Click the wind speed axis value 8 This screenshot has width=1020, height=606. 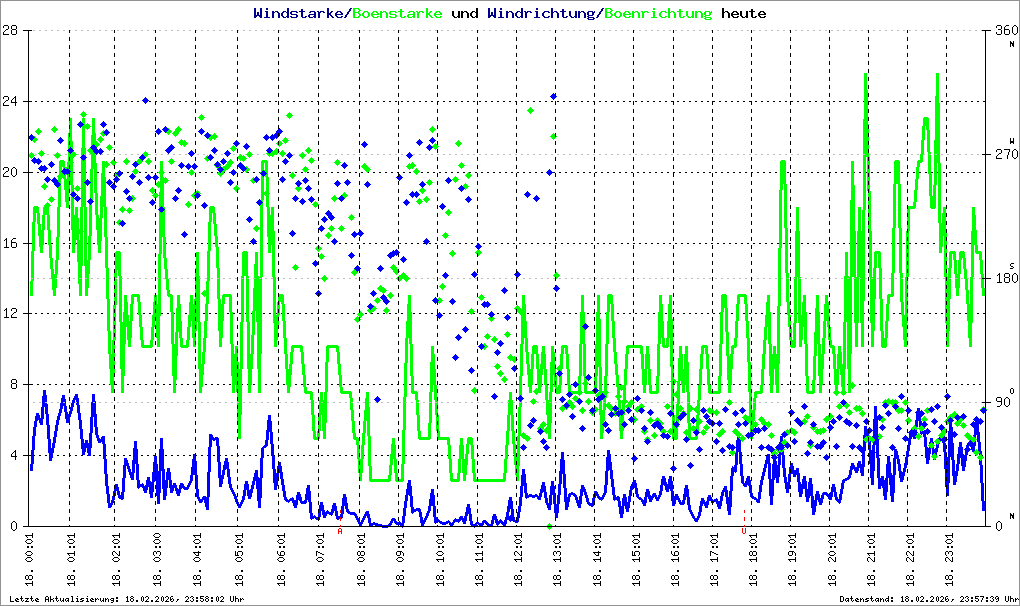click(x=13, y=384)
